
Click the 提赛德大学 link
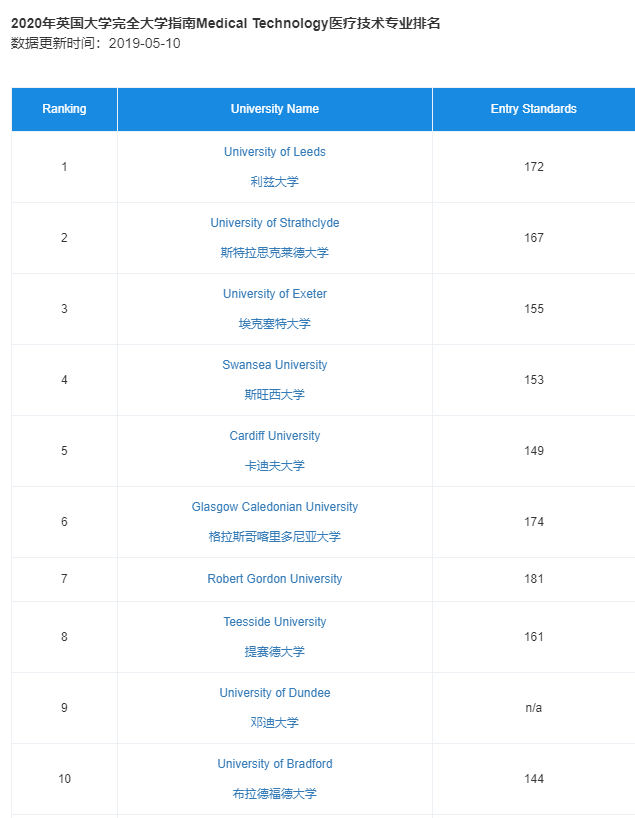click(x=274, y=652)
